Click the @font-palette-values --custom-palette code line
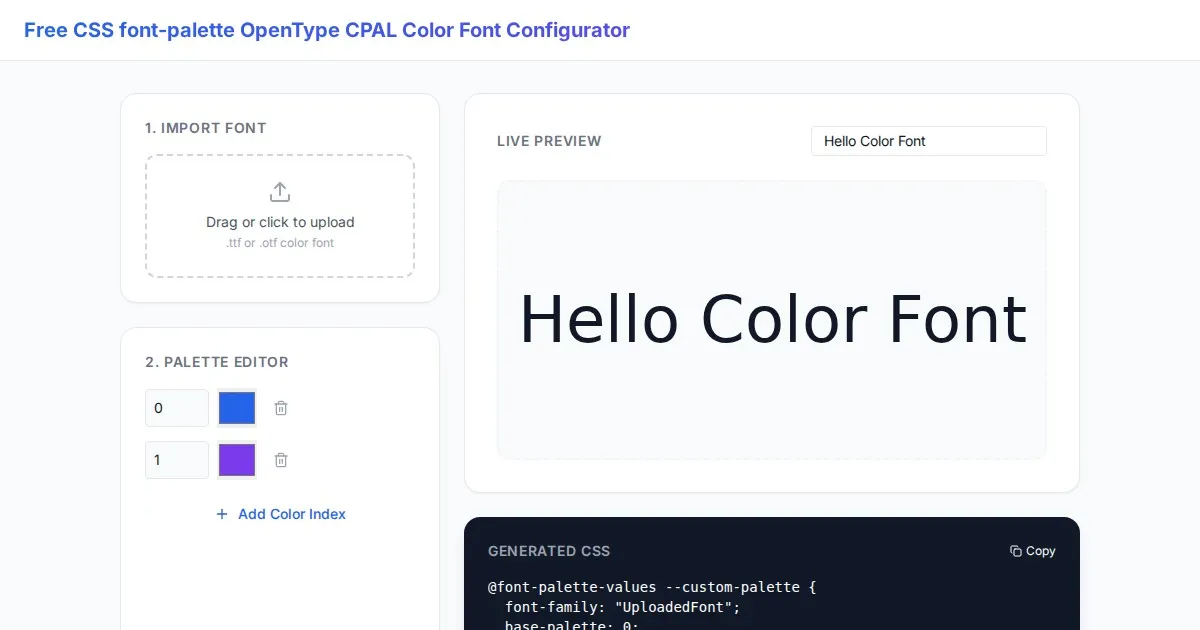 tap(652, 587)
